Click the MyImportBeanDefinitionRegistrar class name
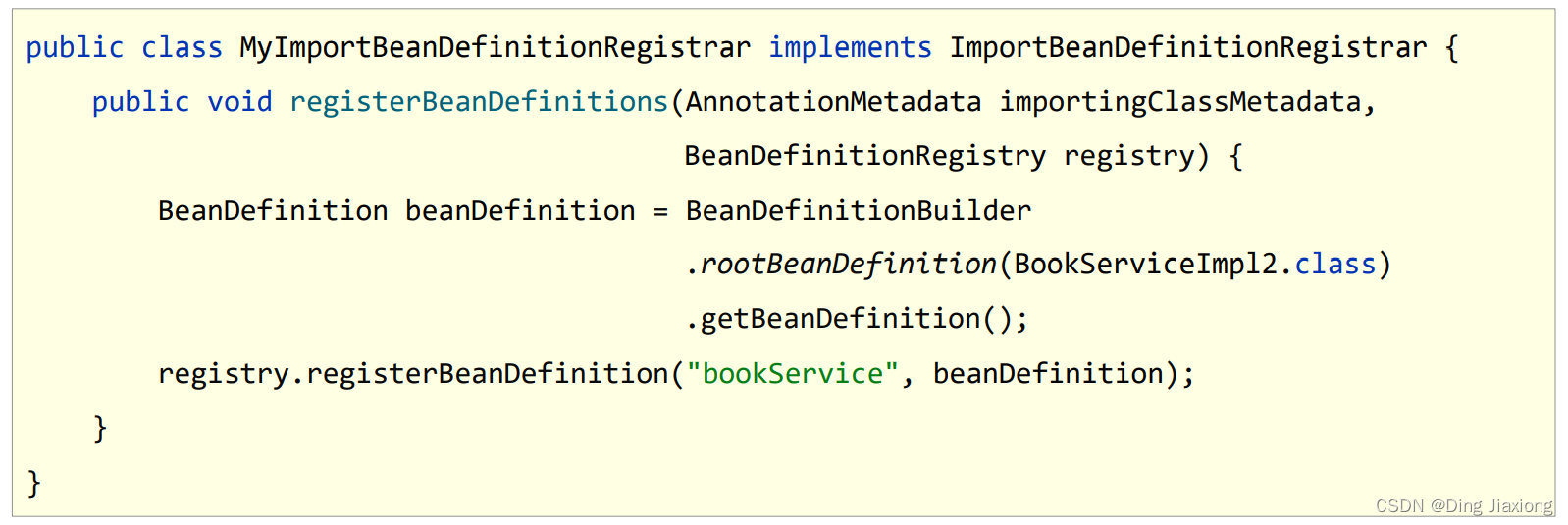The image size is (1568, 525). click(496, 47)
